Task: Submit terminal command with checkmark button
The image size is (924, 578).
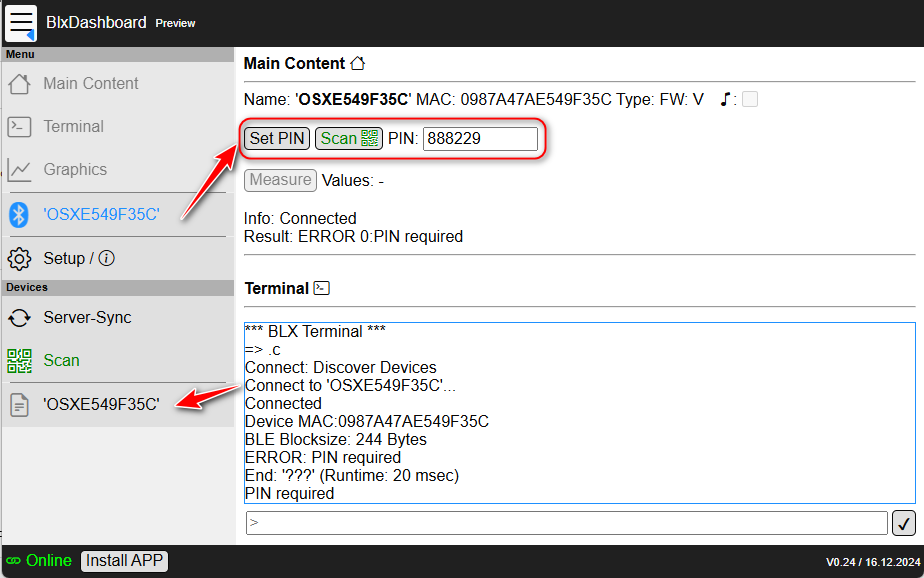Action: pos(903,523)
